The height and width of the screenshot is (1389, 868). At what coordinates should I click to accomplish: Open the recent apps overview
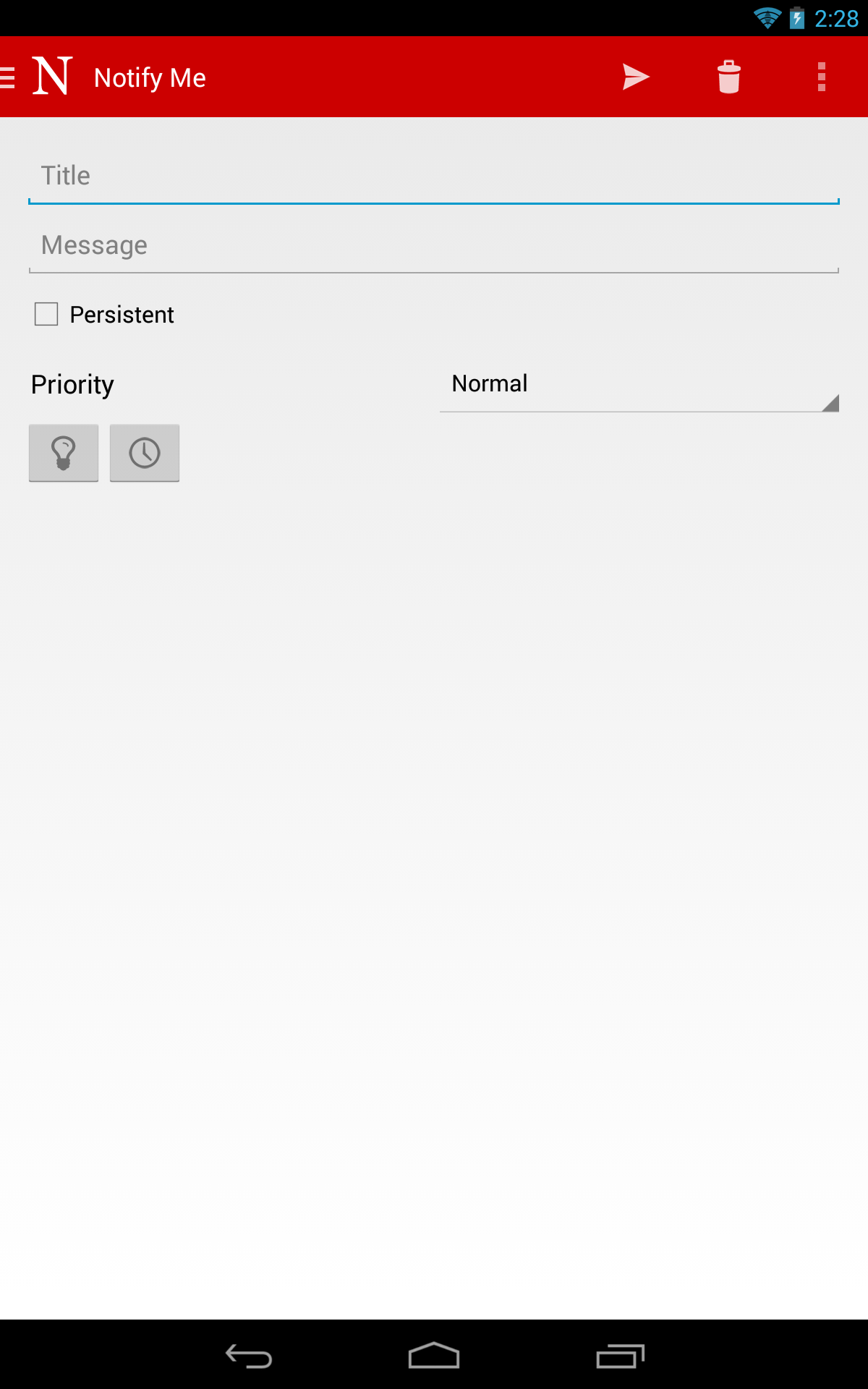(620, 1356)
